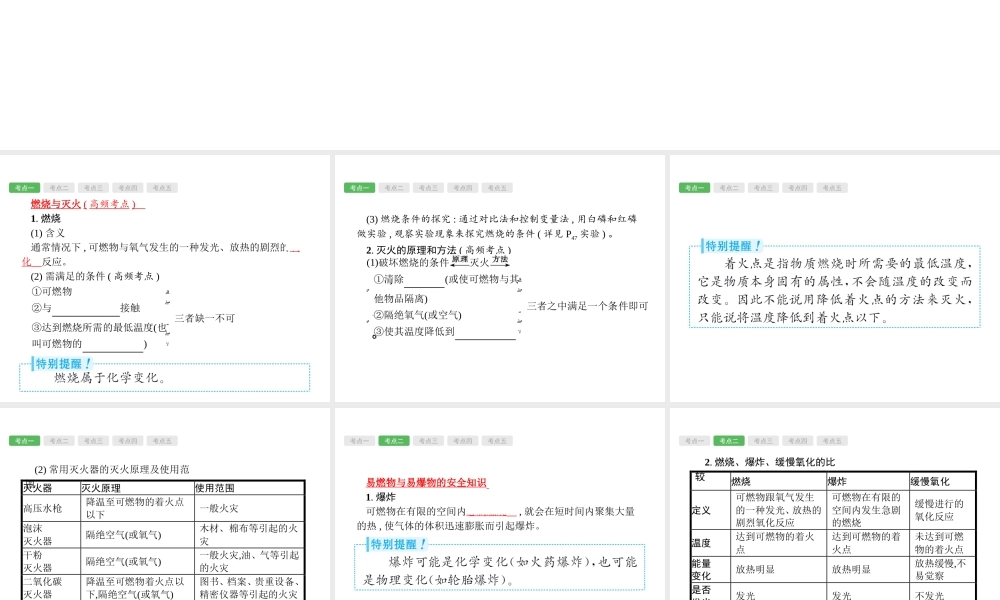
Task: Select 考点三 tab on the 燃烧与灭火 slide
Action: (x=93, y=187)
